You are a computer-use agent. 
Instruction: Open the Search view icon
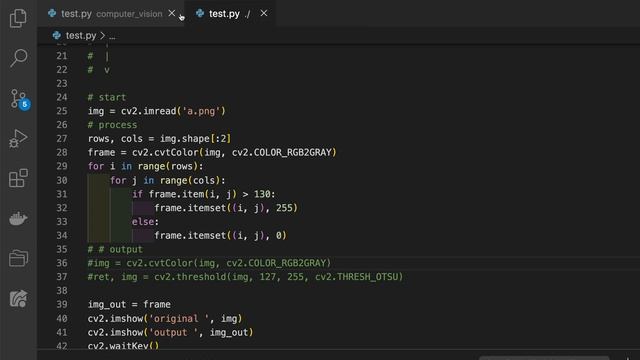pos(18,58)
